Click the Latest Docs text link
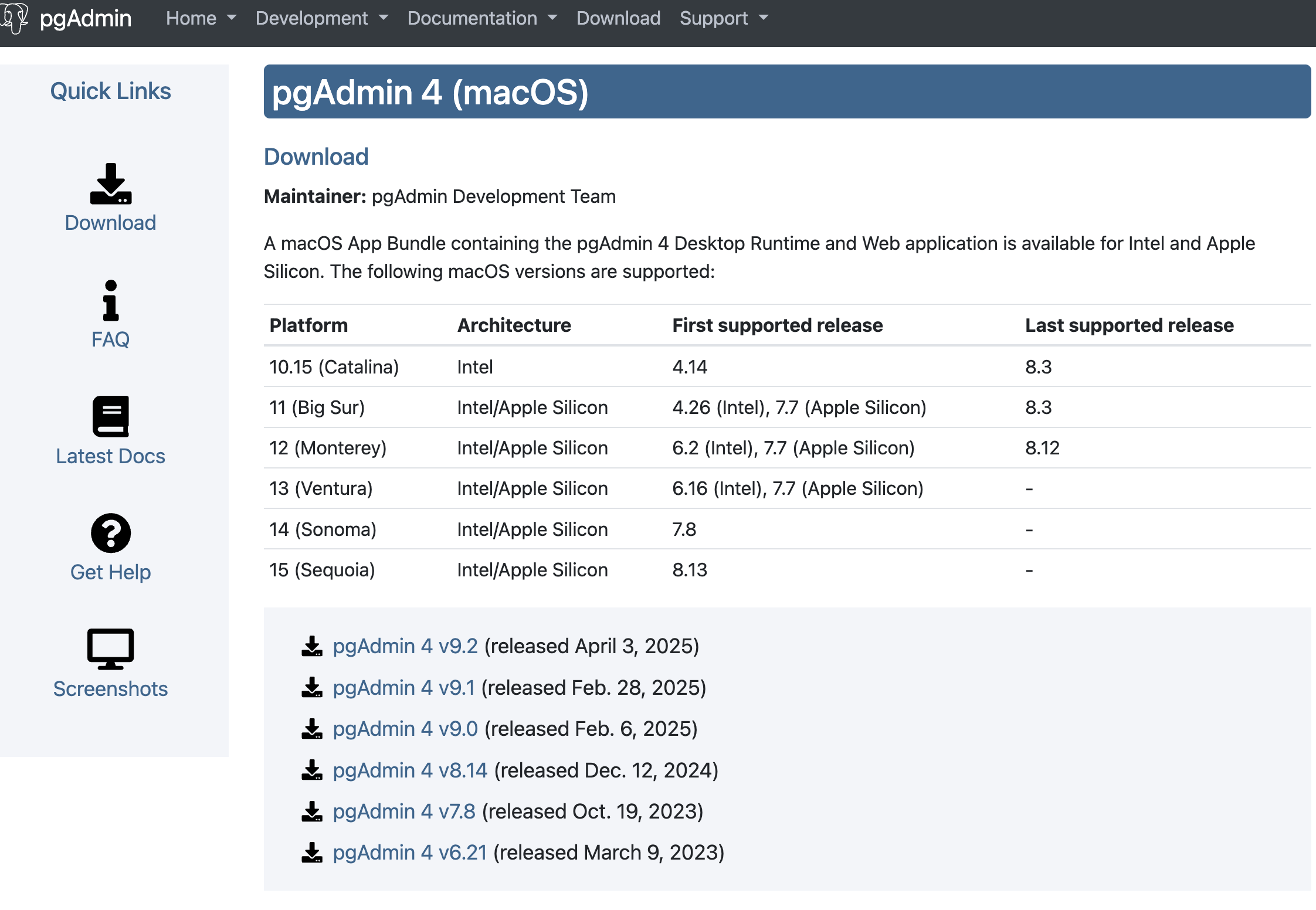This screenshot has width=1316, height=910. click(x=111, y=456)
